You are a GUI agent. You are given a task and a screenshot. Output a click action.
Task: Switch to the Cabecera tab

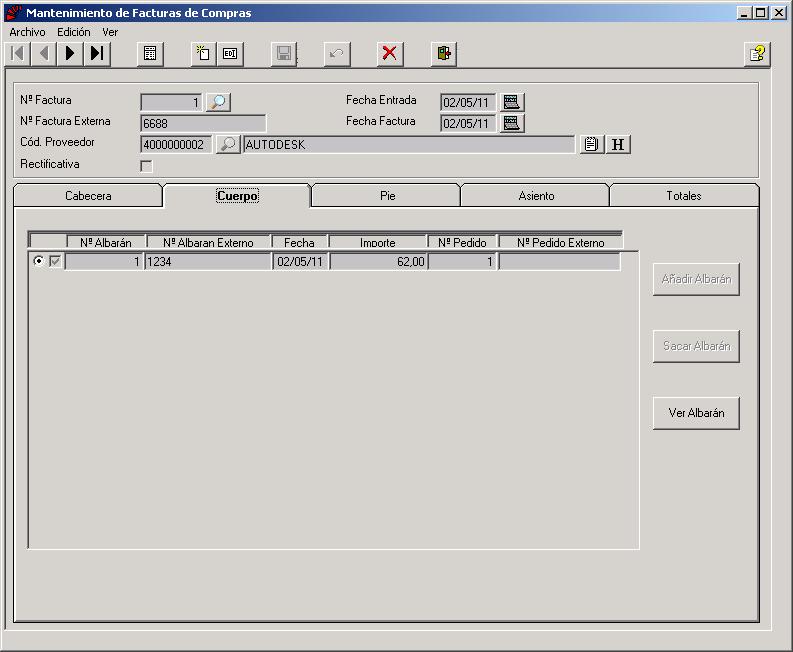coord(88,196)
